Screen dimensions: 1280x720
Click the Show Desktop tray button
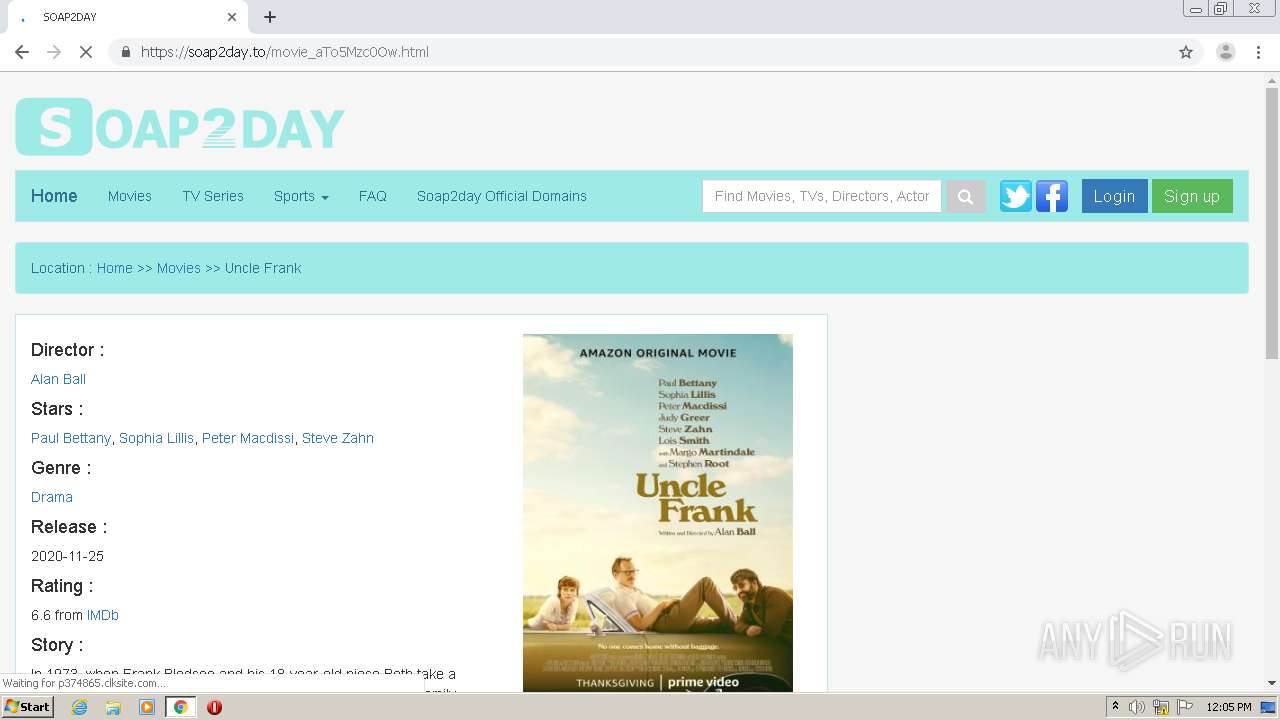1268,707
